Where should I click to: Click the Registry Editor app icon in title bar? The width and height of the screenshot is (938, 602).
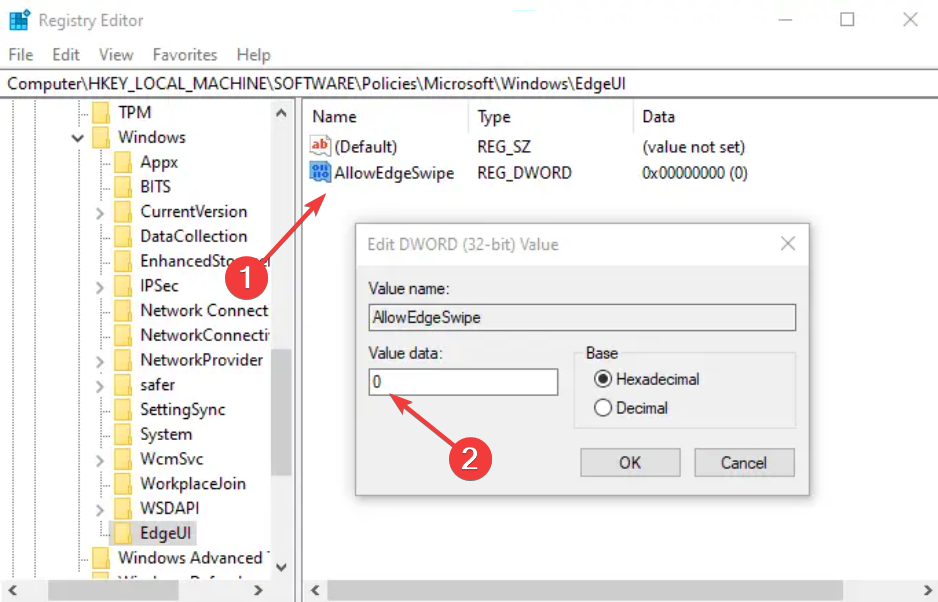[x=19, y=20]
